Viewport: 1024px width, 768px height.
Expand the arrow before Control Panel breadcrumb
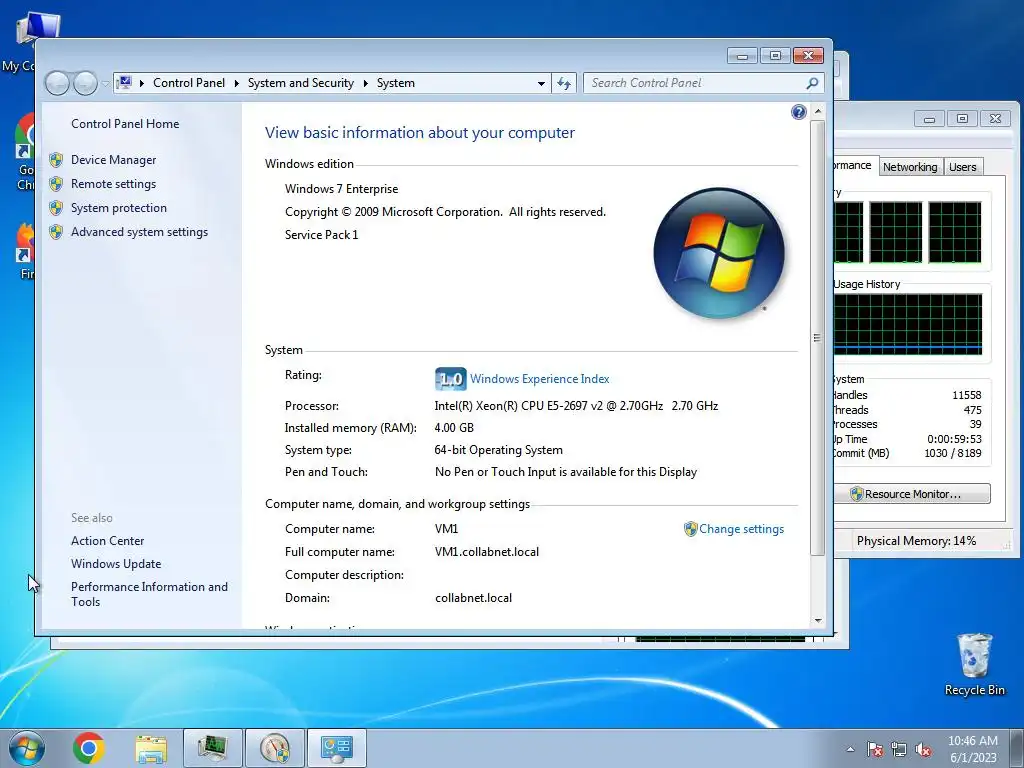(142, 83)
